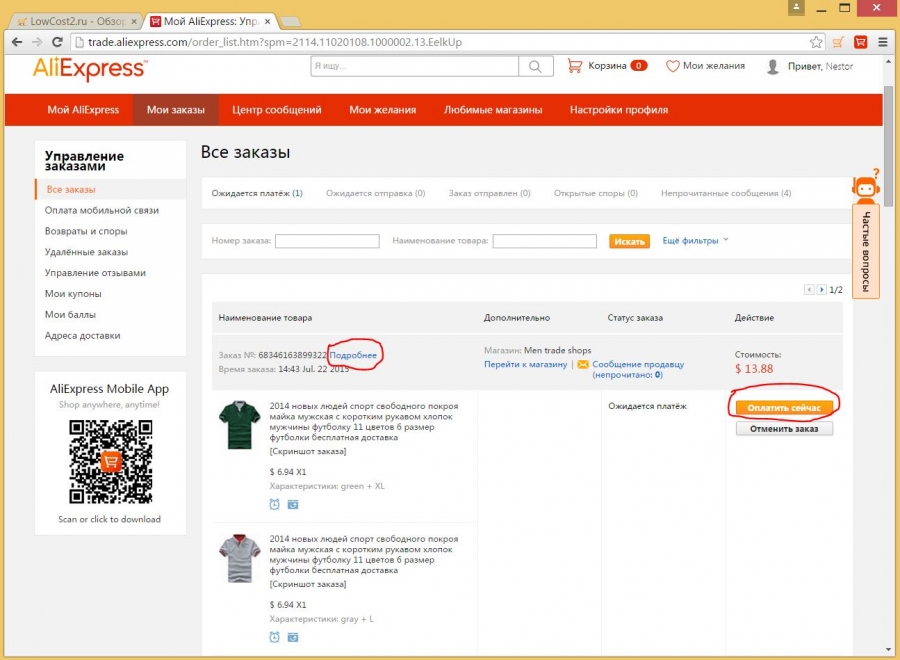Screen dimensions: 900x660
Task: Click the browser forward arrow
Action: (x=37, y=42)
